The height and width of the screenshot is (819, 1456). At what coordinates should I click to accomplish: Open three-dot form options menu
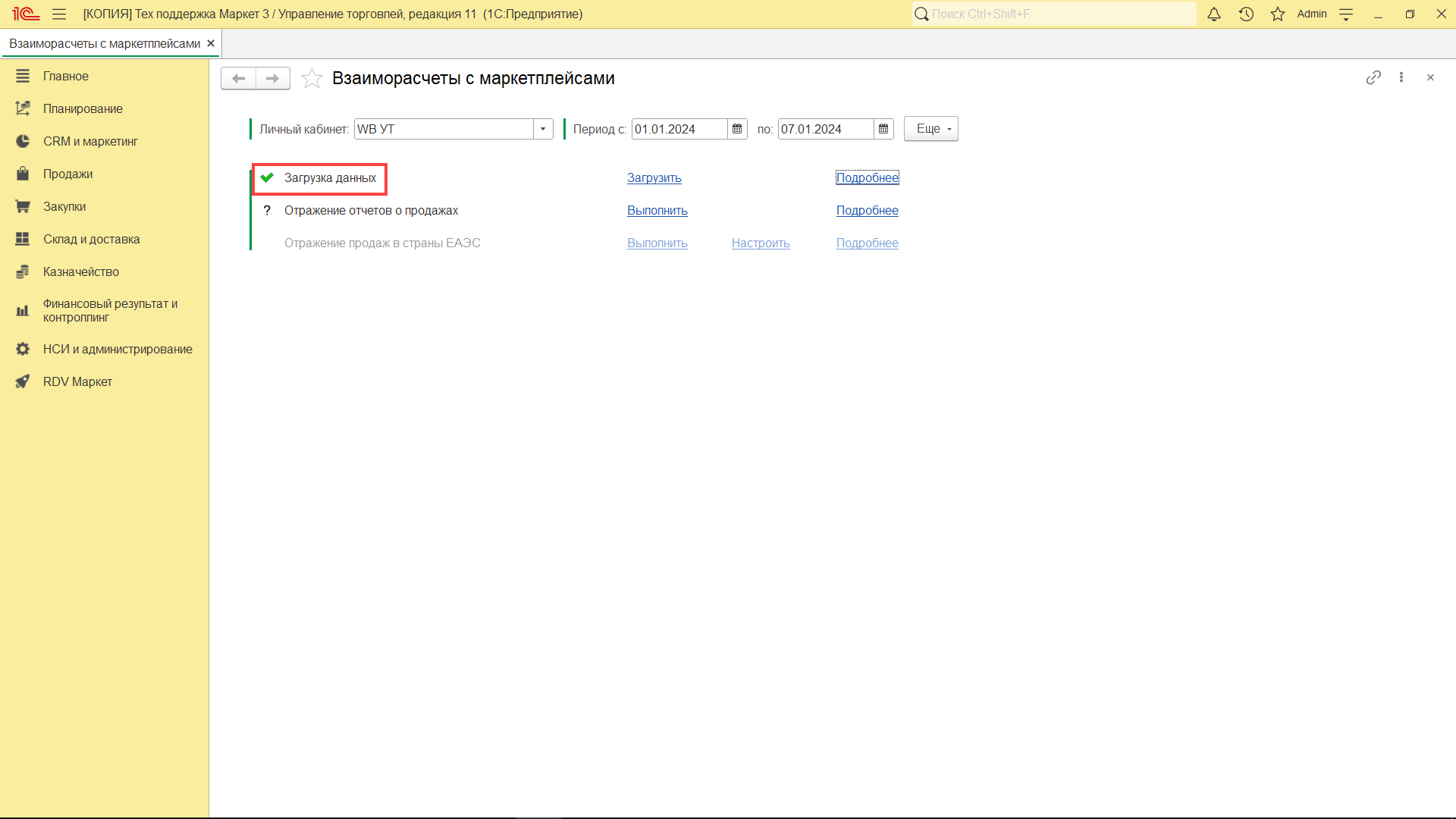pos(1401,77)
